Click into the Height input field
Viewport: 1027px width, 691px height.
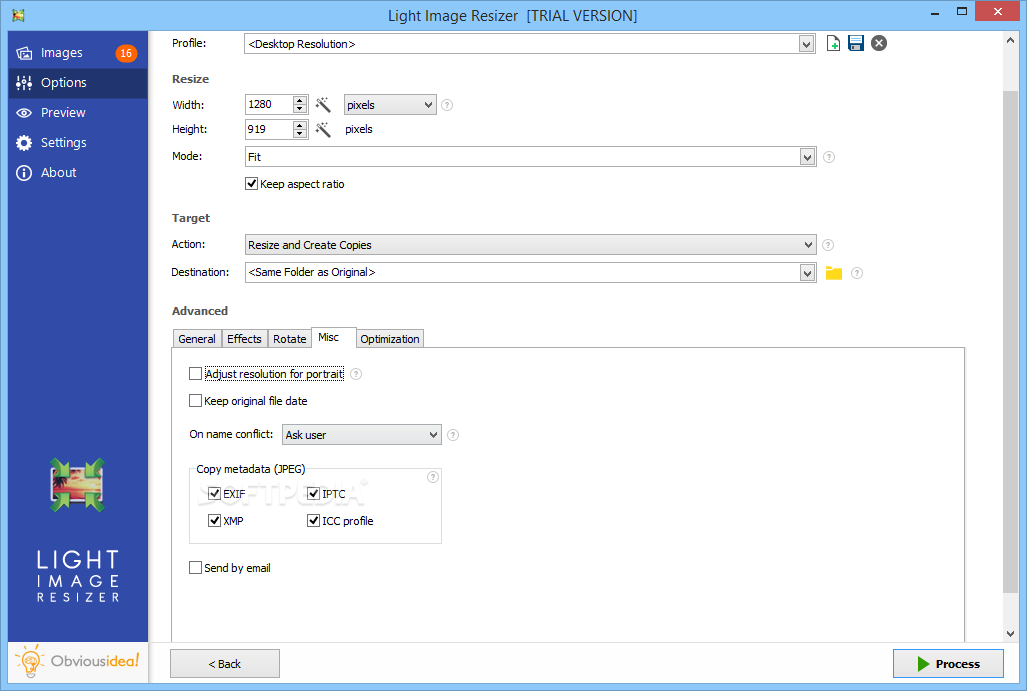(269, 129)
